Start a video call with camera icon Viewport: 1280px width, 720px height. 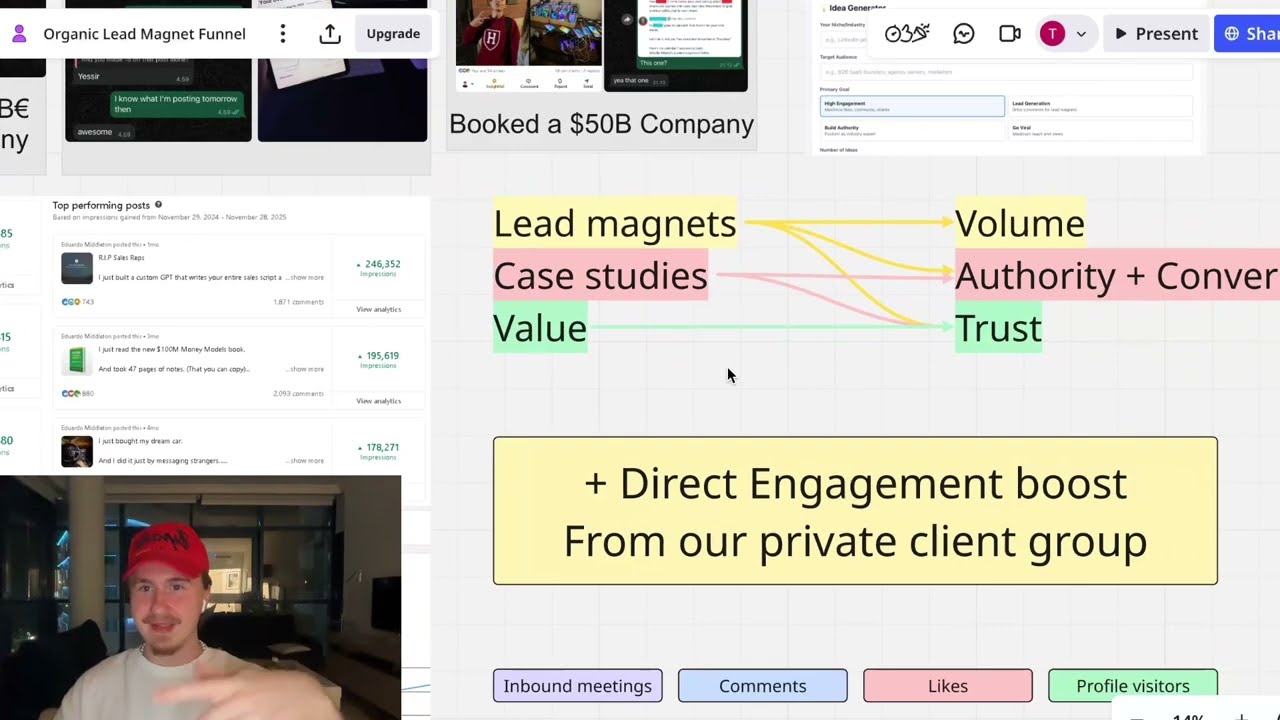click(x=1010, y=34)
